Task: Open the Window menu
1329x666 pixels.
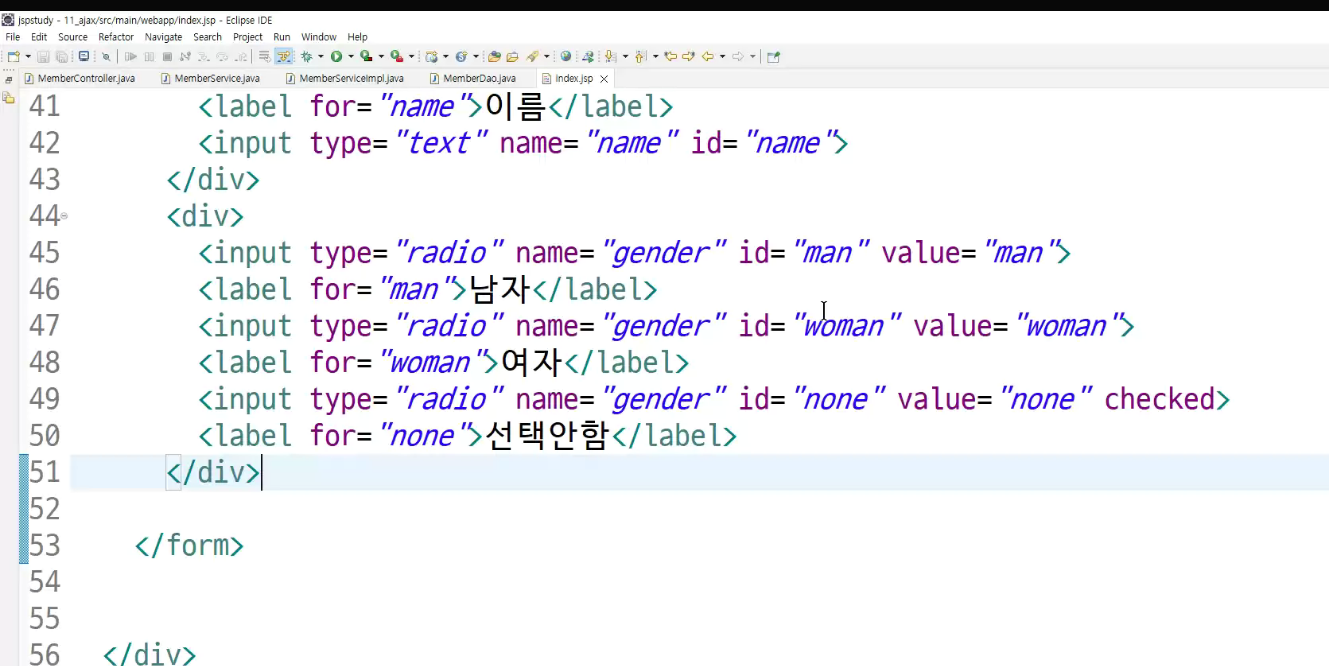Action: 319,37
